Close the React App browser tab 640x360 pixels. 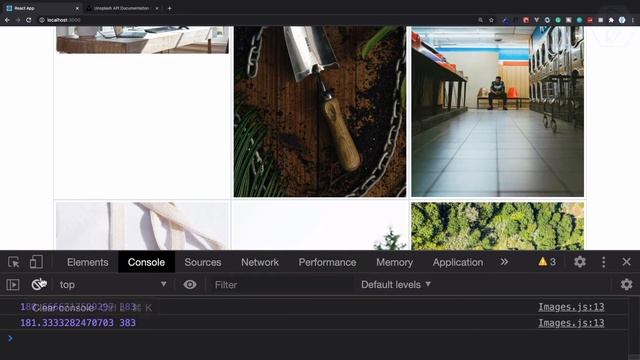coord(77,8)
